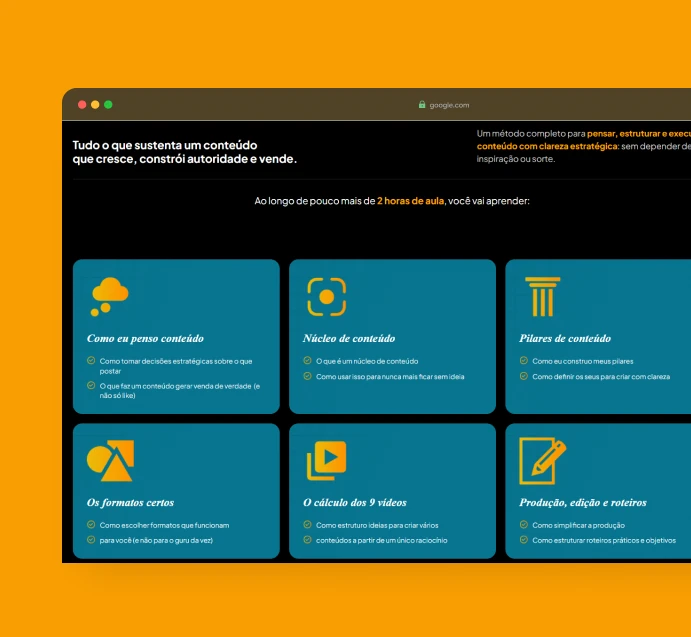This screenshot has width=691, height=637.
Task: Click 'conteúdos a partir de um único raciocínio'
Action: pos(382,540)
